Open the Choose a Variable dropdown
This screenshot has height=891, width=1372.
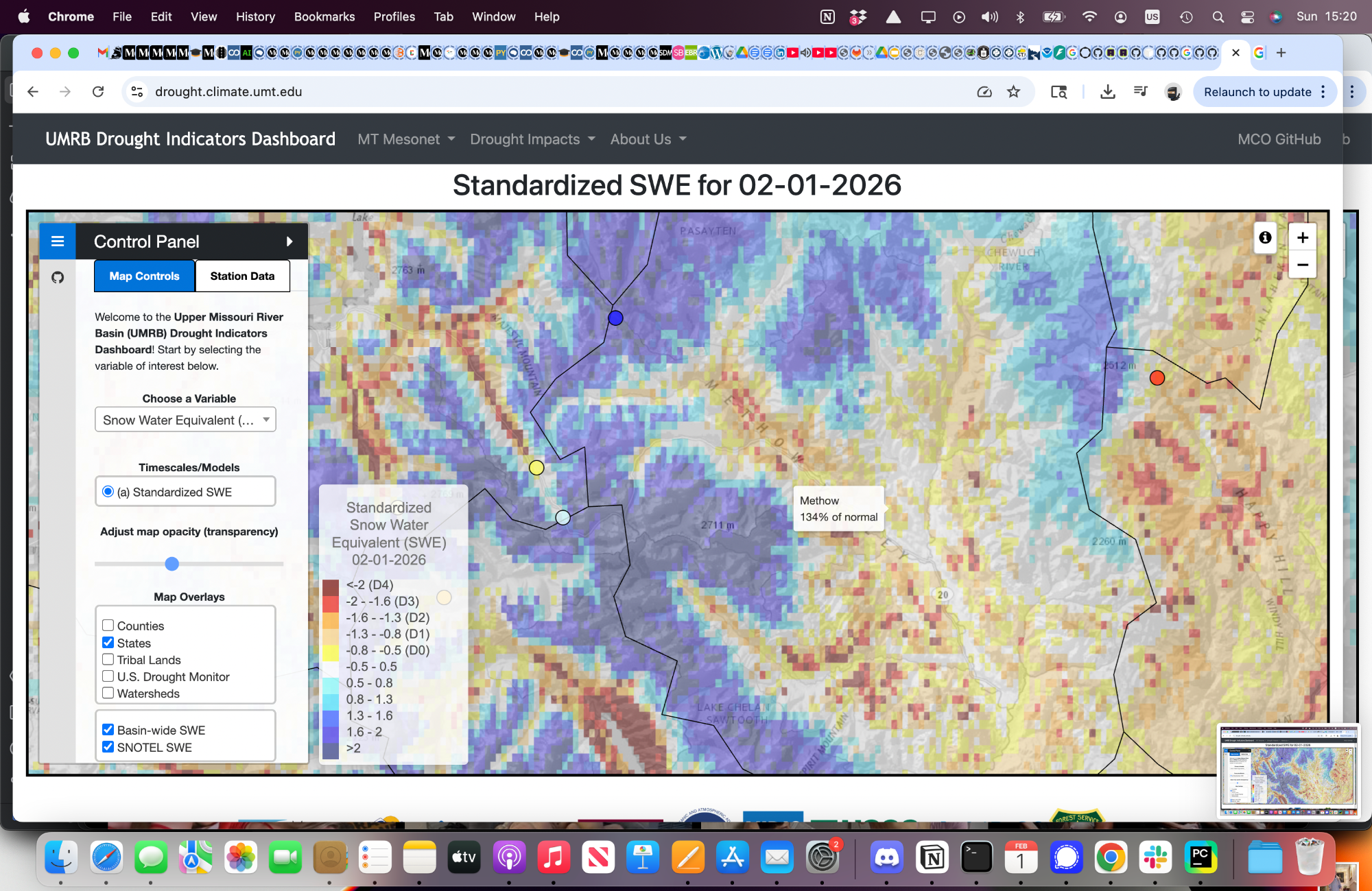(185, 420)
